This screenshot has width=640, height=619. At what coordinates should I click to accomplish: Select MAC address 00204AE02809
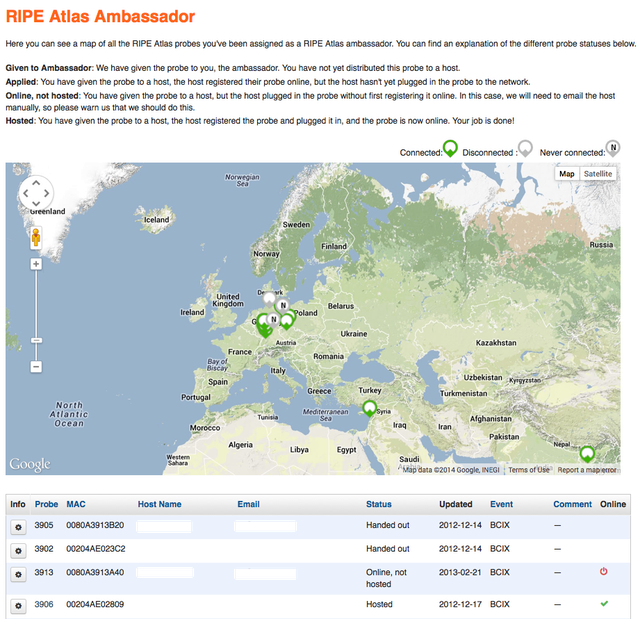pyautogui.click(x=95, y=604)
